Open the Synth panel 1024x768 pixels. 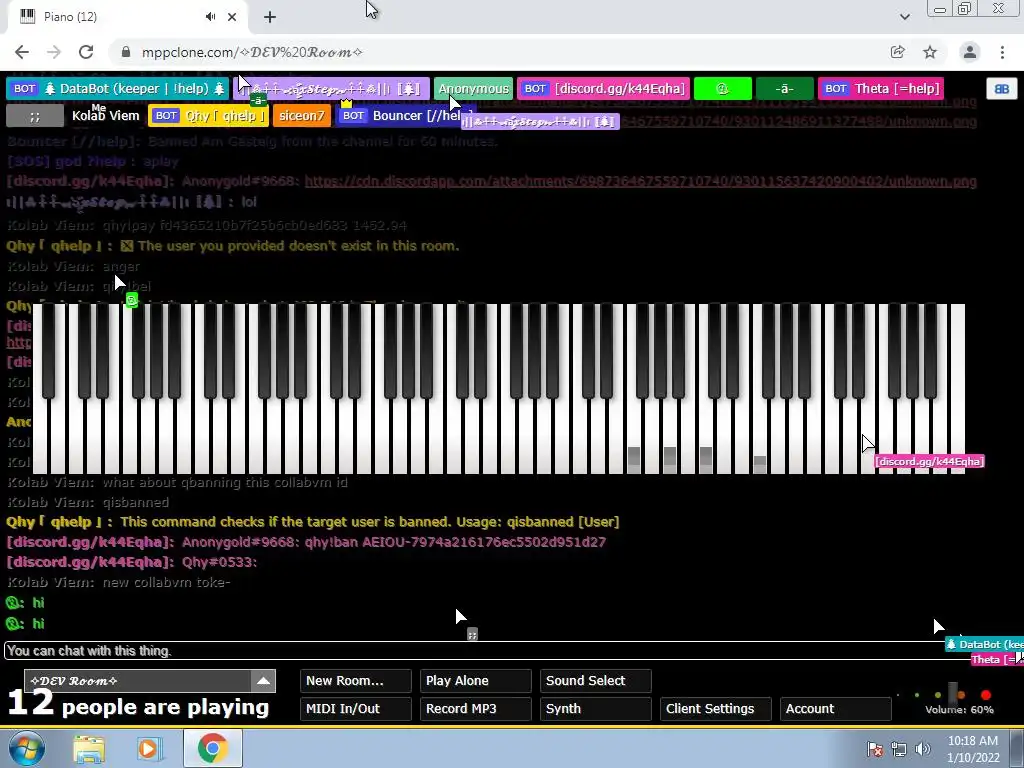(596, 709)
